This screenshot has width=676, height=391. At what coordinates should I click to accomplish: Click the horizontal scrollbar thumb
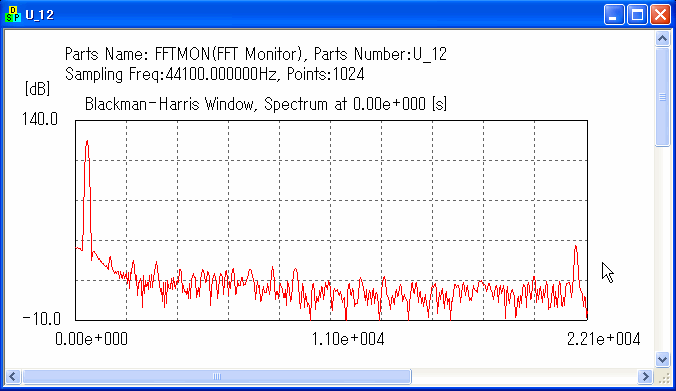tap(217, 376)
